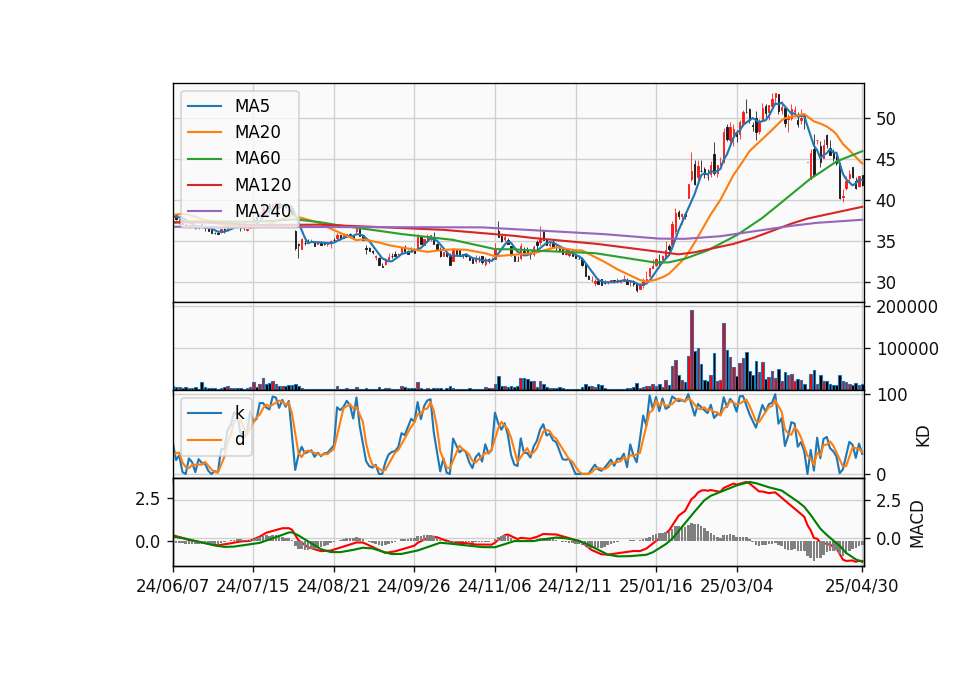Click the 24/06/07 date axis label
The width and height of the screenshot is (960, 690).
tap(173, 587)
